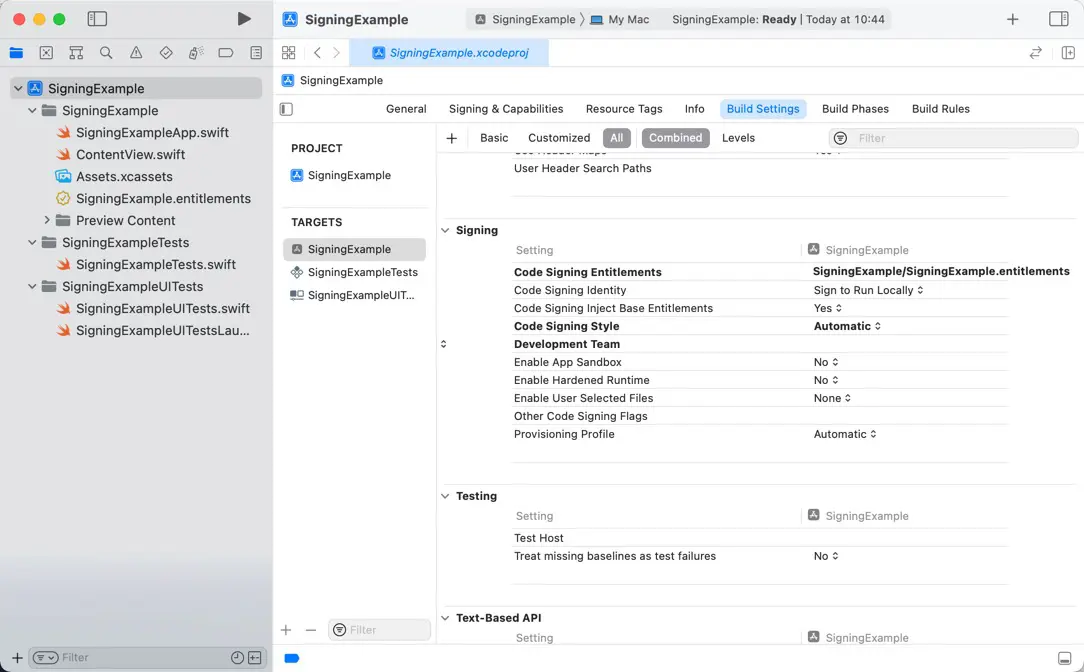Switch to Levels view
Image resolution: width=1084 pixels, height=672 pixels.
click(x=738, y=138)
